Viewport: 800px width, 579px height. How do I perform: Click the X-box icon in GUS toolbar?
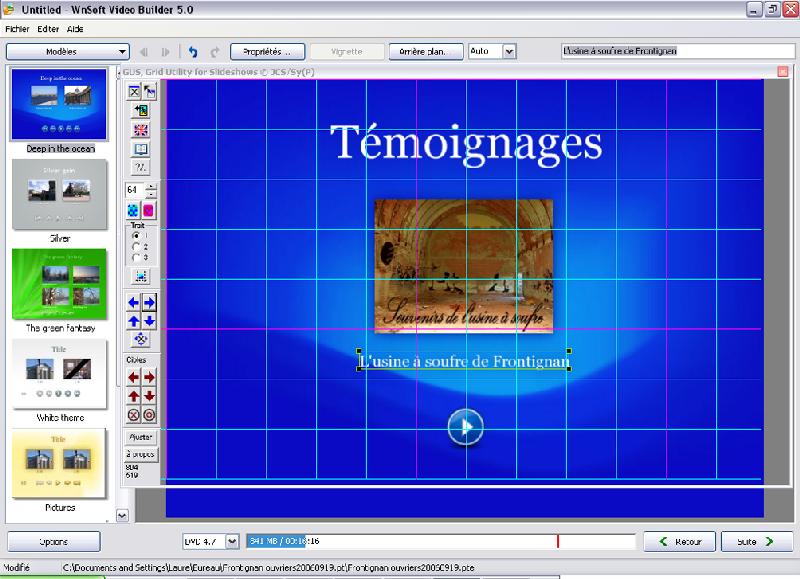[x=134, y=92]
